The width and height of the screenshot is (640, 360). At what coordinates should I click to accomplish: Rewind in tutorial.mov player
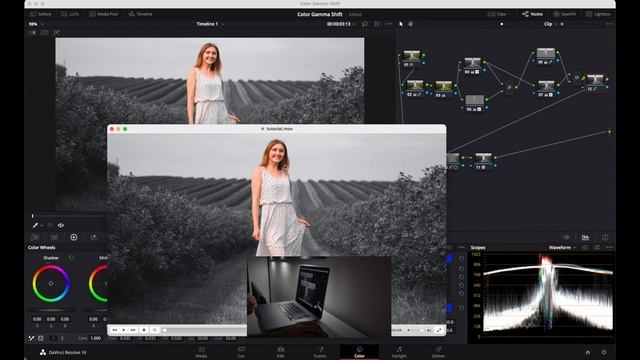click(115, 330)
